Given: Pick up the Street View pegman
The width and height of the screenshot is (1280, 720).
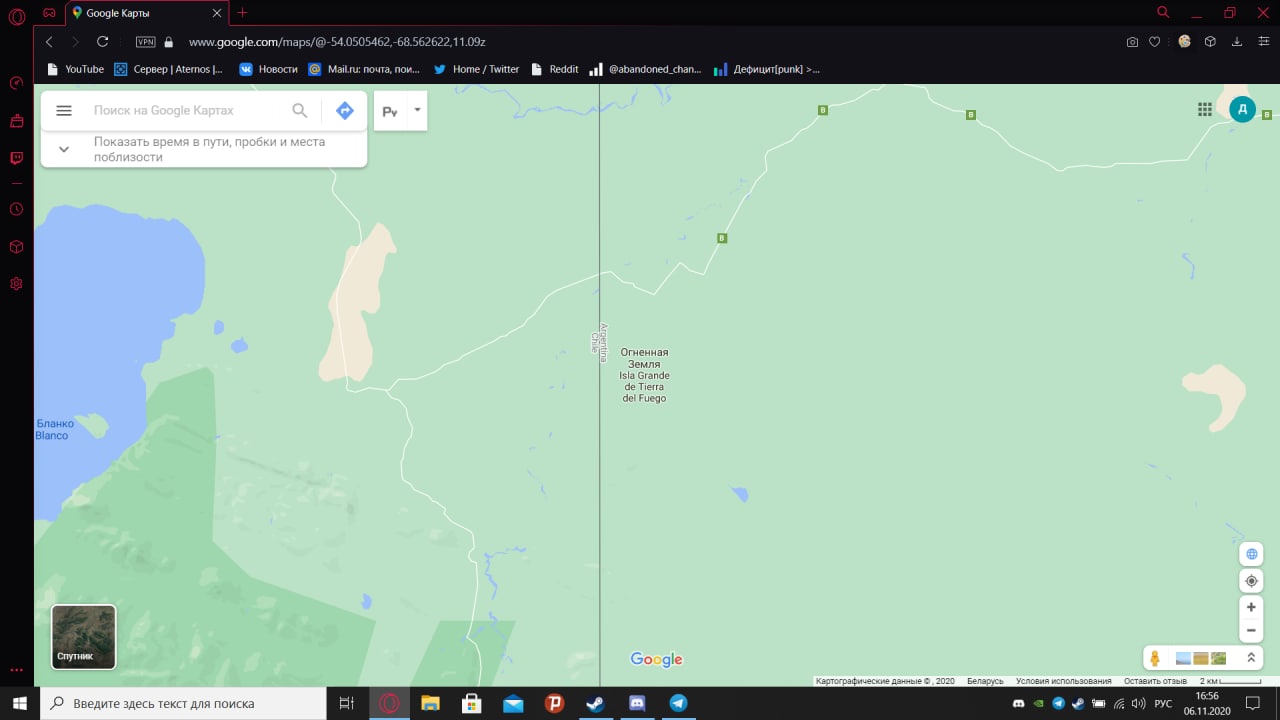Looking at the screenshot, I should coord(1155,658).
